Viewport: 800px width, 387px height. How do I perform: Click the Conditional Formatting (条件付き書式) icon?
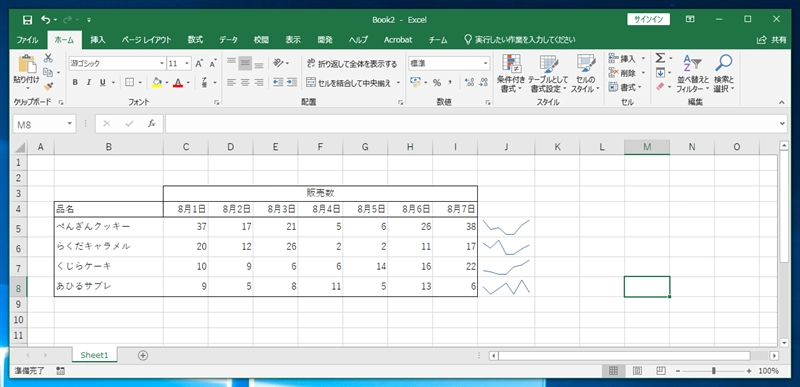coord(511,63)
